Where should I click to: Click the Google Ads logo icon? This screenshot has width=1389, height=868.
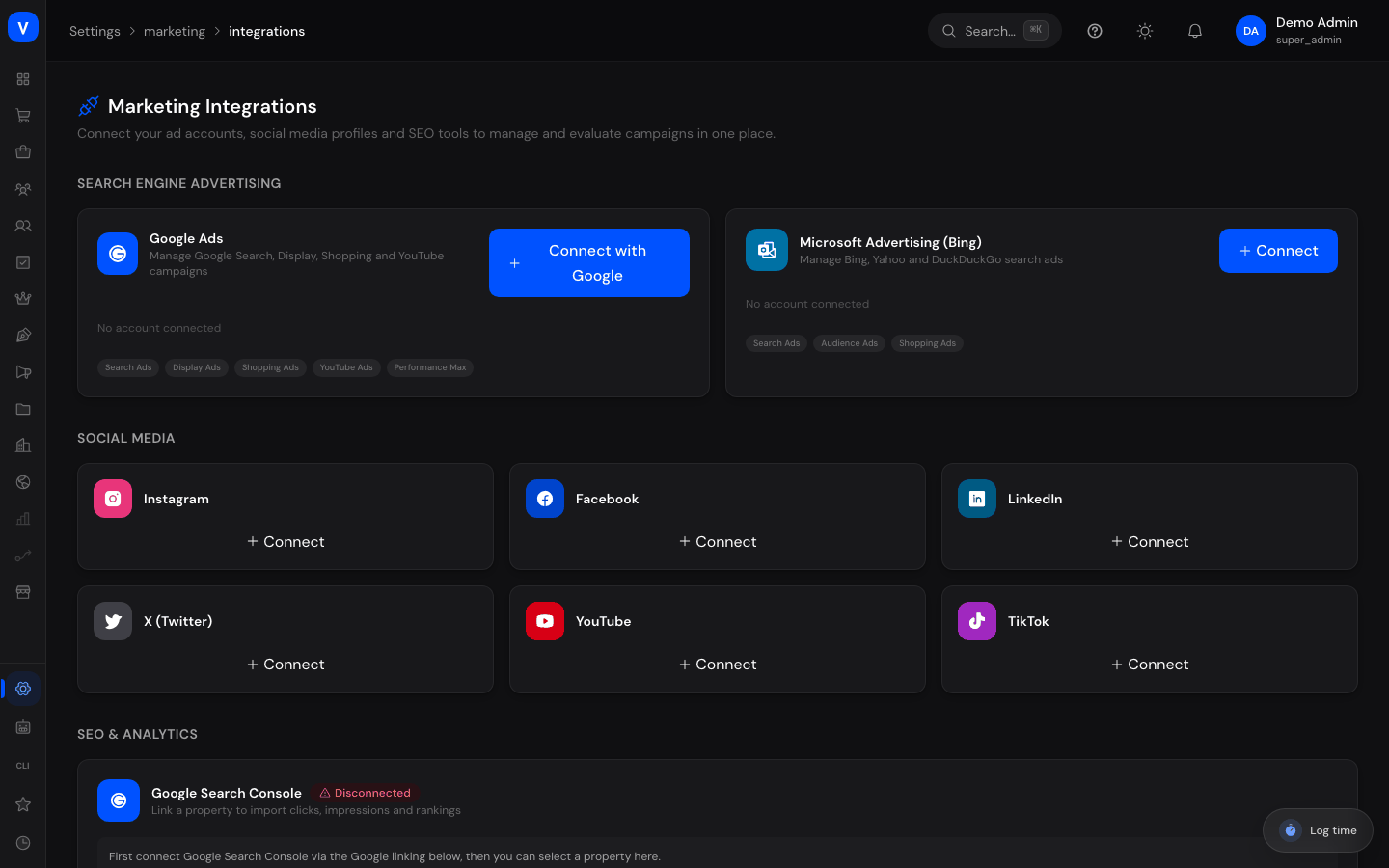118,254
